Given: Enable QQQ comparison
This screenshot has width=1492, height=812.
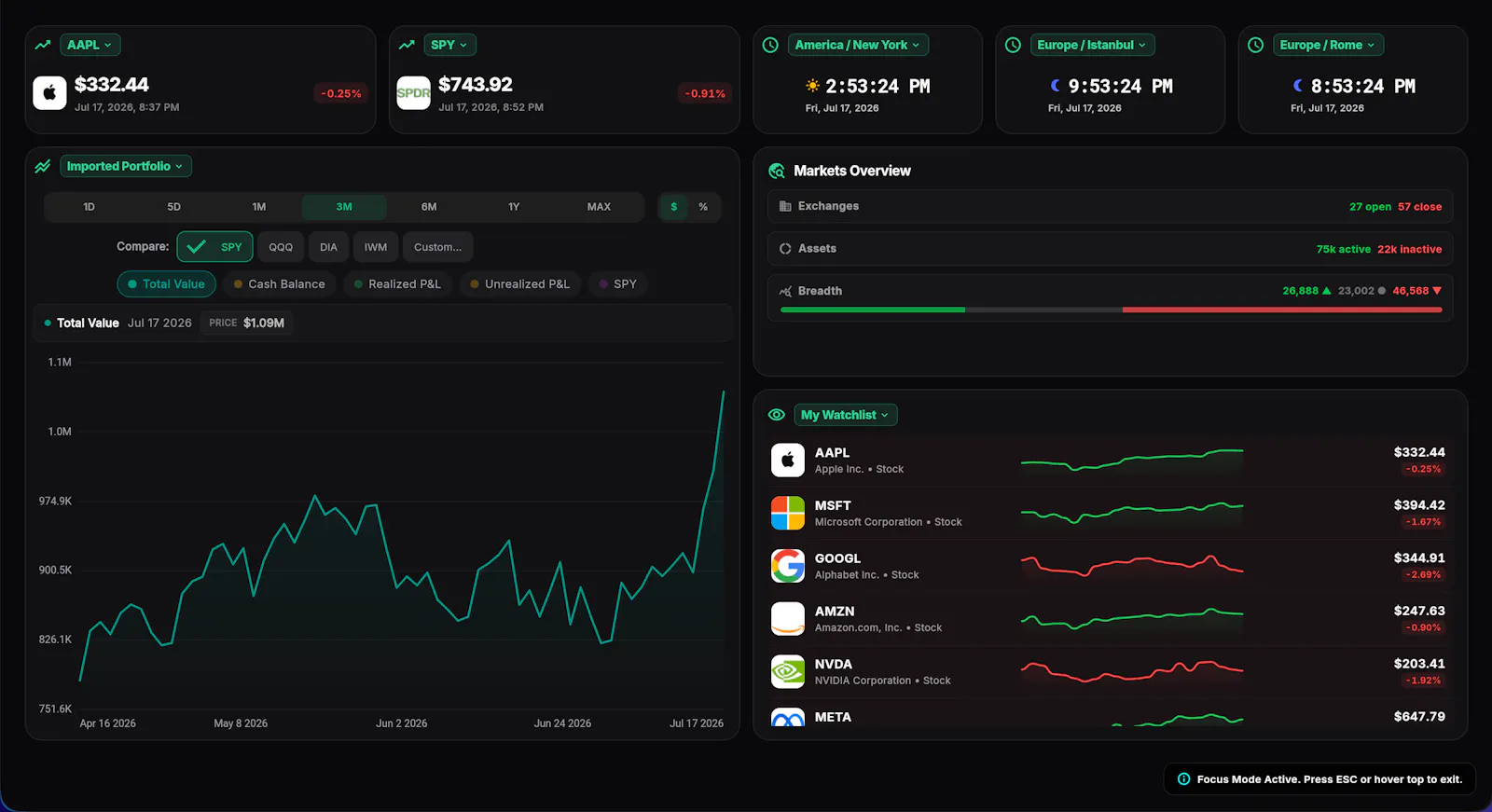Looking at the screenshot, I should pyautogui.click(x=281, y=247).
